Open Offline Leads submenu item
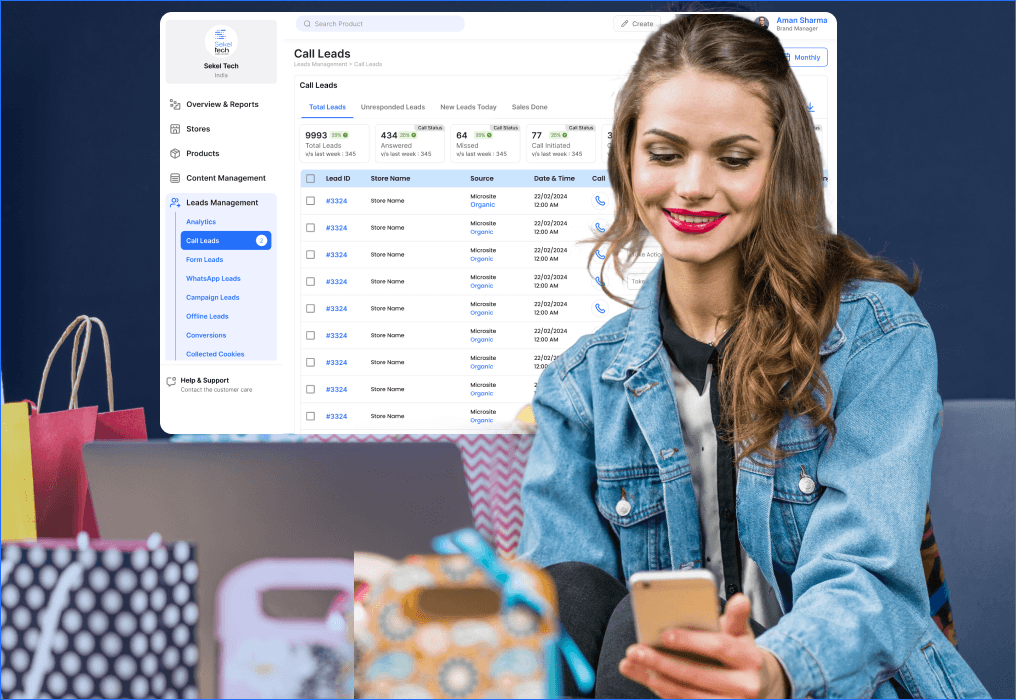Image resolution: width=1016 pixels, height=700 pixels. pos(207,316)
